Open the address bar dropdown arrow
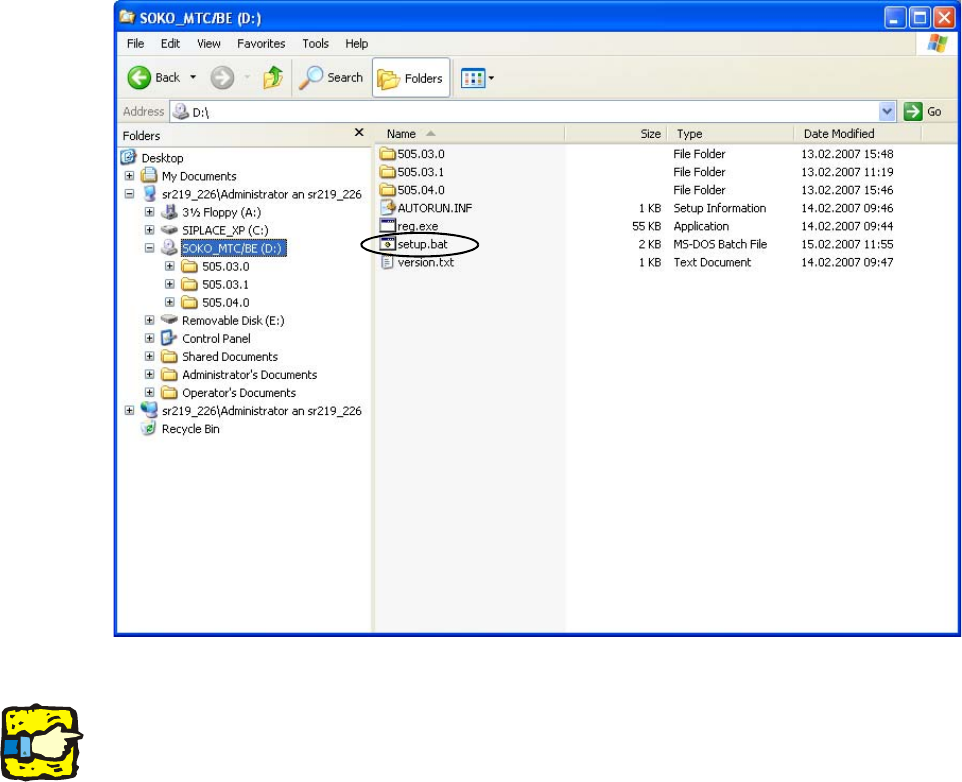The height and width of the screenshot is (782, 962). pos(887,112)
